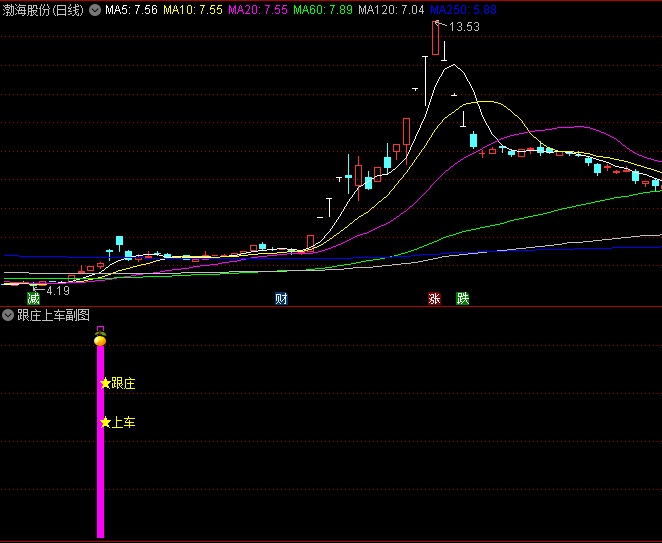Click the 跟庄上车副图 indicator title

click(x=54, y=315)
